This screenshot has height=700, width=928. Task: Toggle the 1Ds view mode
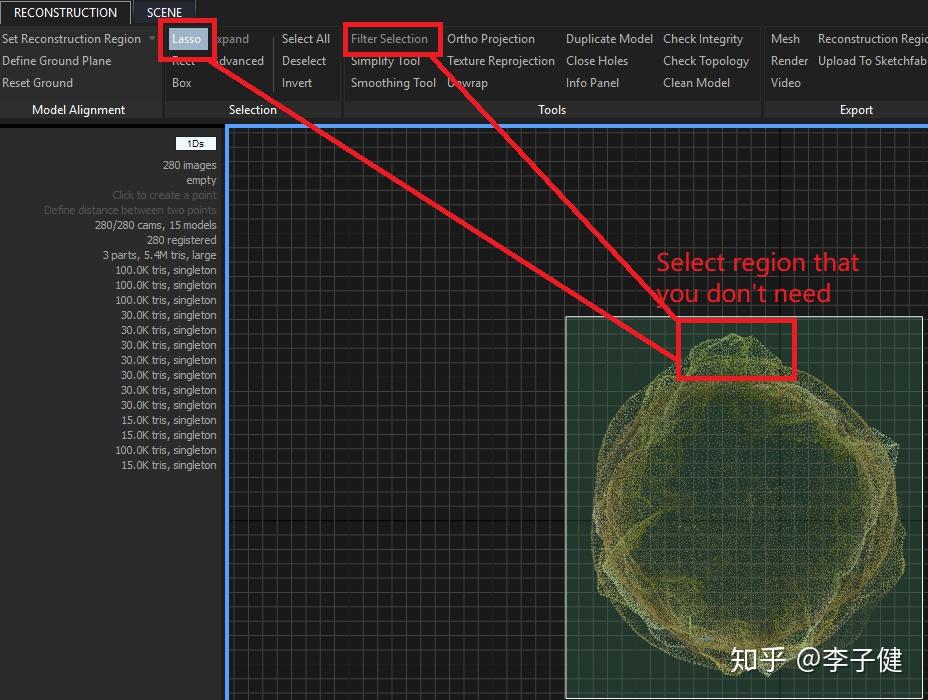click(x=195, y=143)
